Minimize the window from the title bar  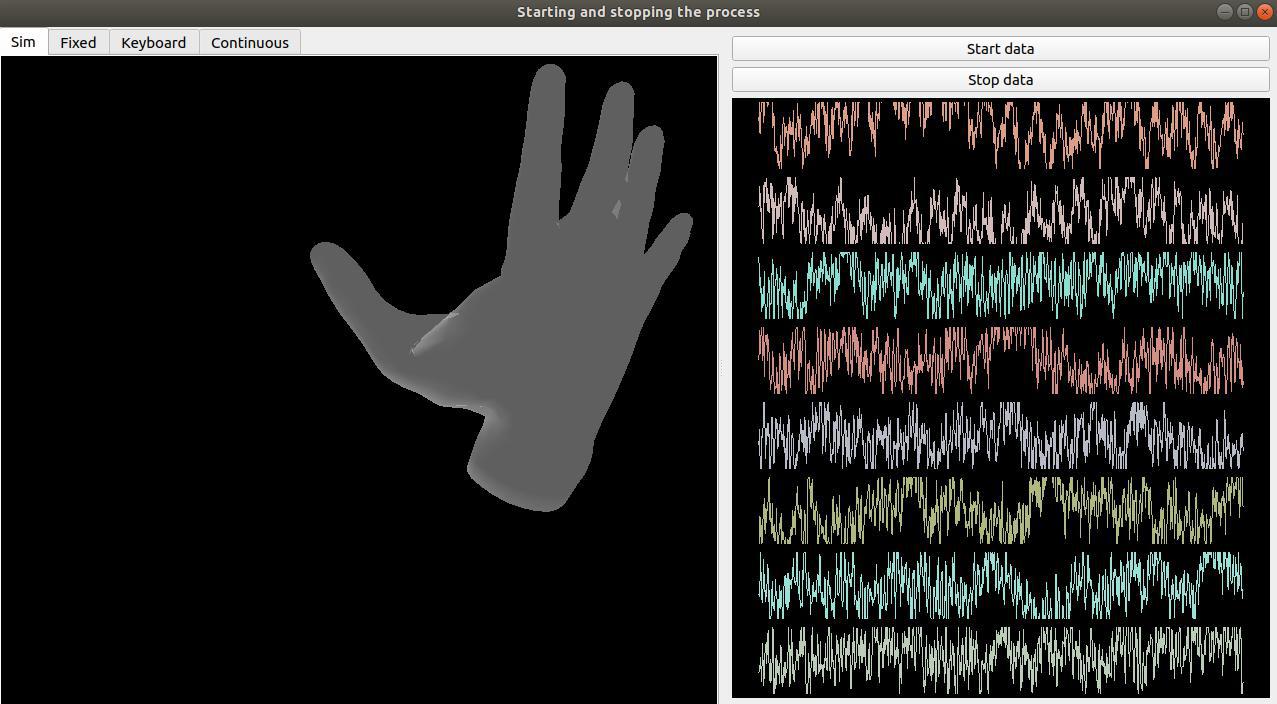point(1225,12)
